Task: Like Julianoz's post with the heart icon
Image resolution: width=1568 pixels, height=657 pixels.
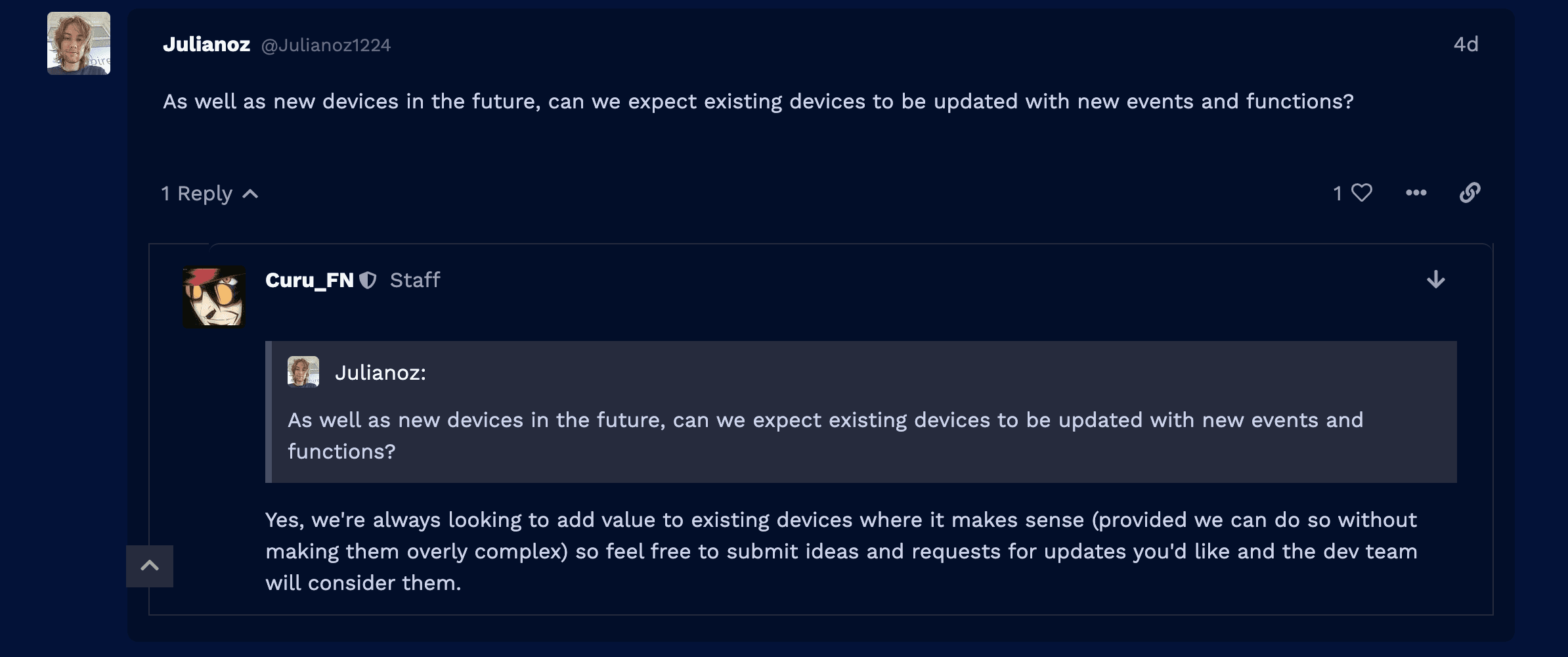Action: 1362,193
